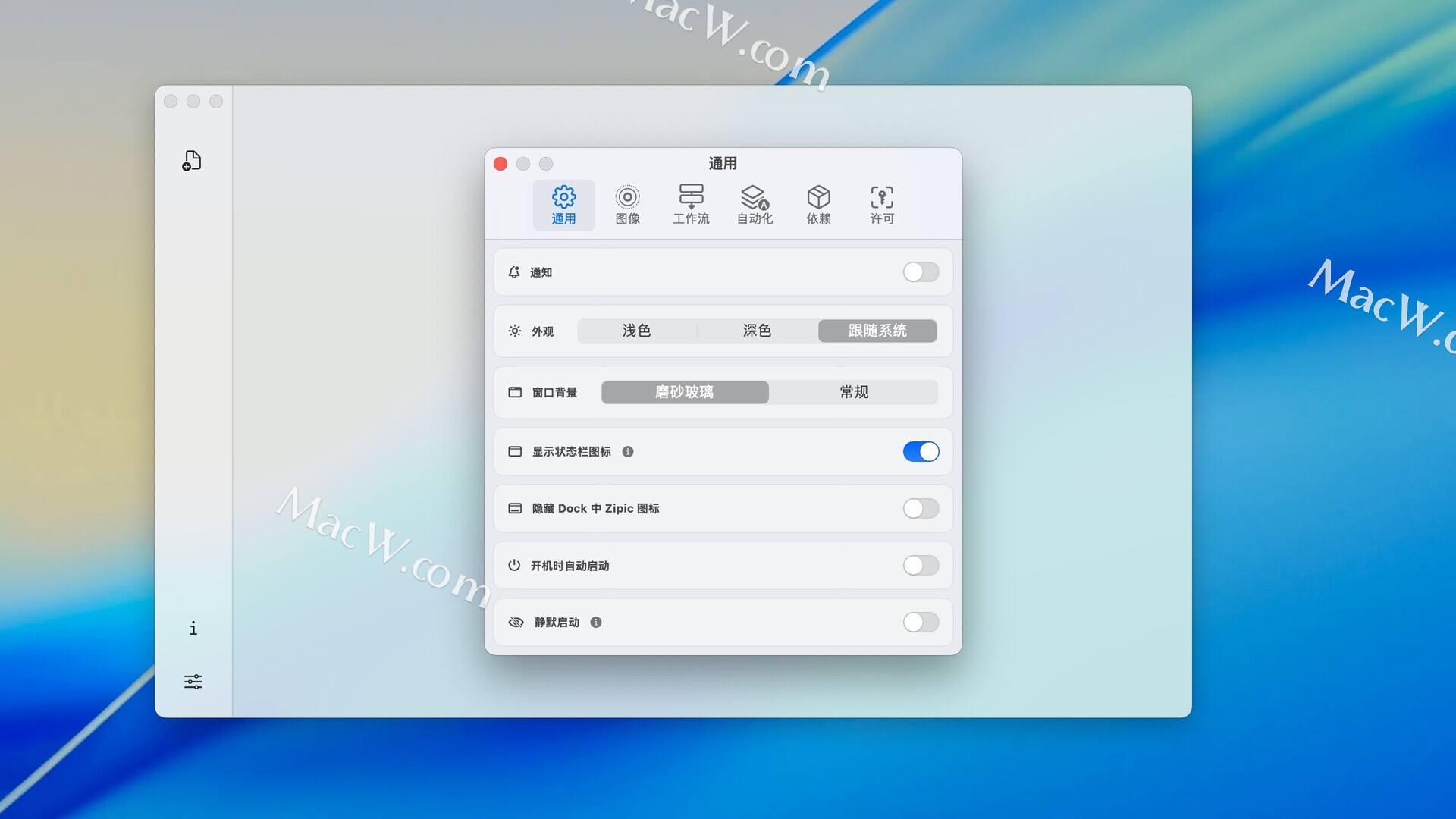This screenshot has height=819, width=1456.
Task: Click info icon beside 显示状态栏图标
Action: point(628,452)
